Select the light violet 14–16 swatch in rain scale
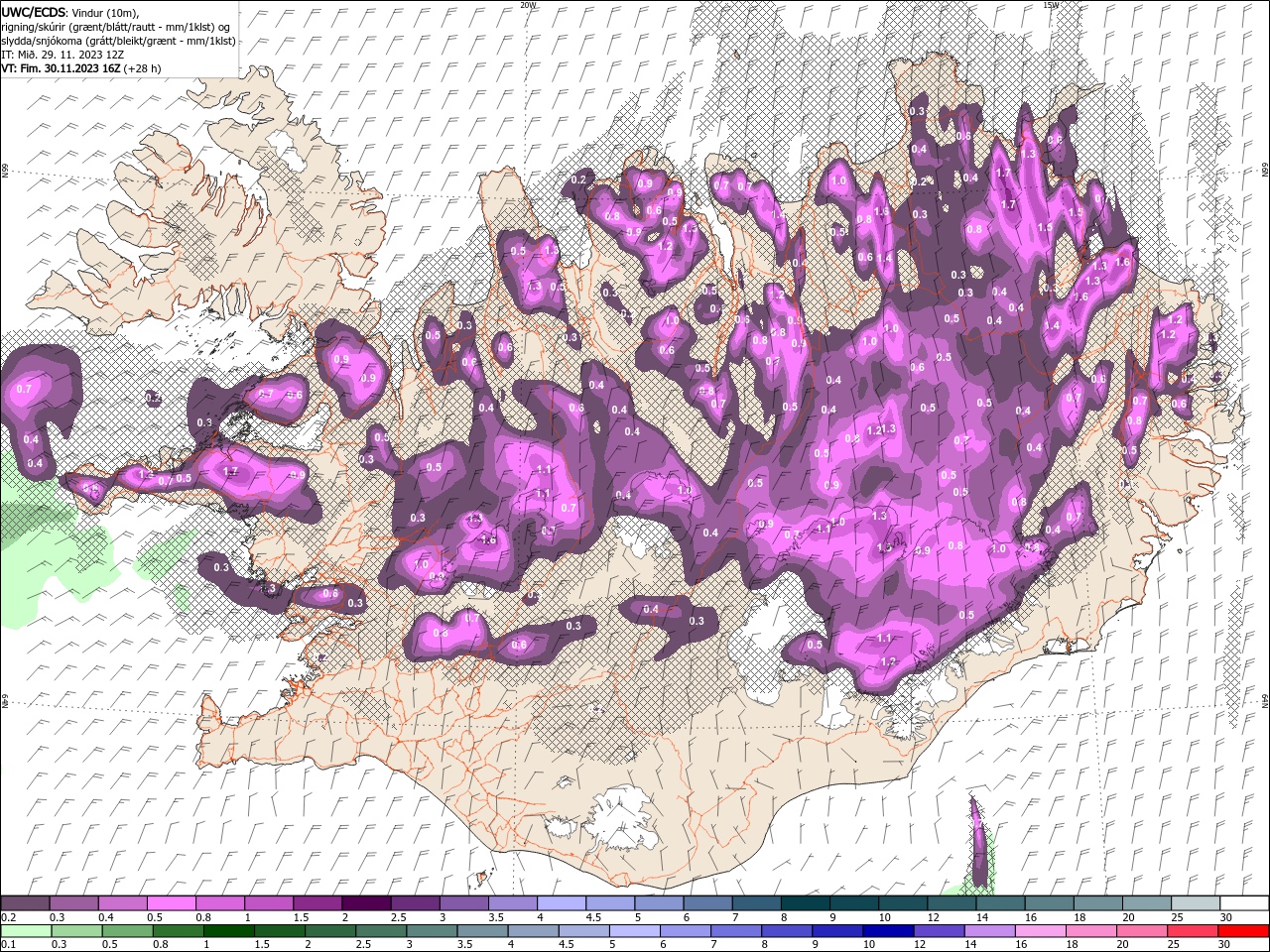 point(989,931)
